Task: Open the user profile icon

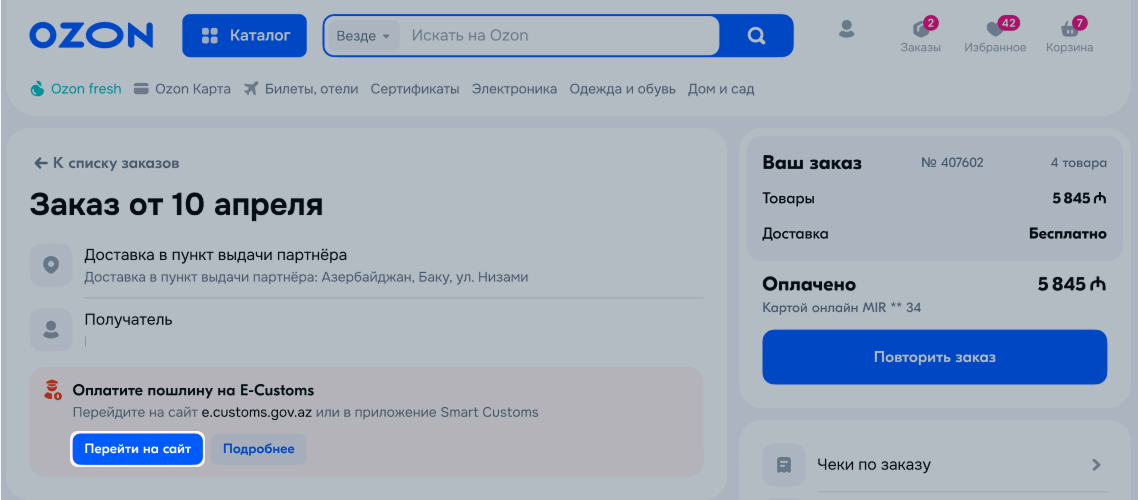Action: (846, 30)
